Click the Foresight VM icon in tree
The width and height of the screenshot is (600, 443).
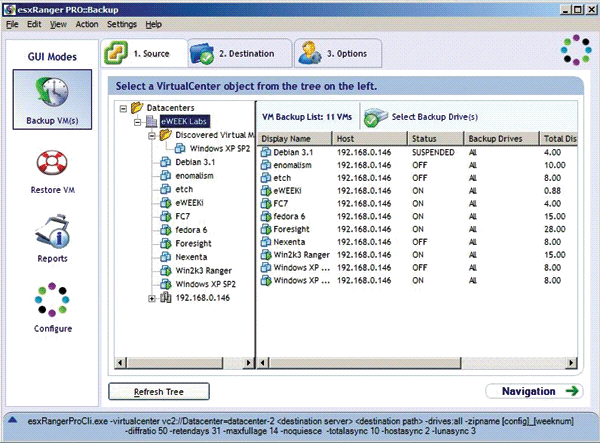click(x=166, y=243)
